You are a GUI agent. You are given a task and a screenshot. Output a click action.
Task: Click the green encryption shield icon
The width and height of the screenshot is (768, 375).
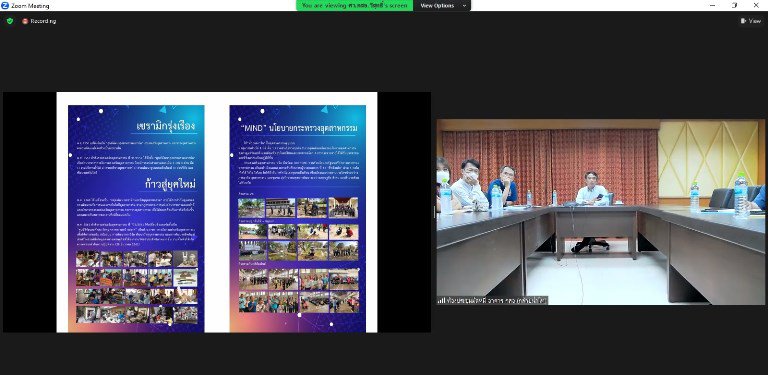tap(10, 21)
